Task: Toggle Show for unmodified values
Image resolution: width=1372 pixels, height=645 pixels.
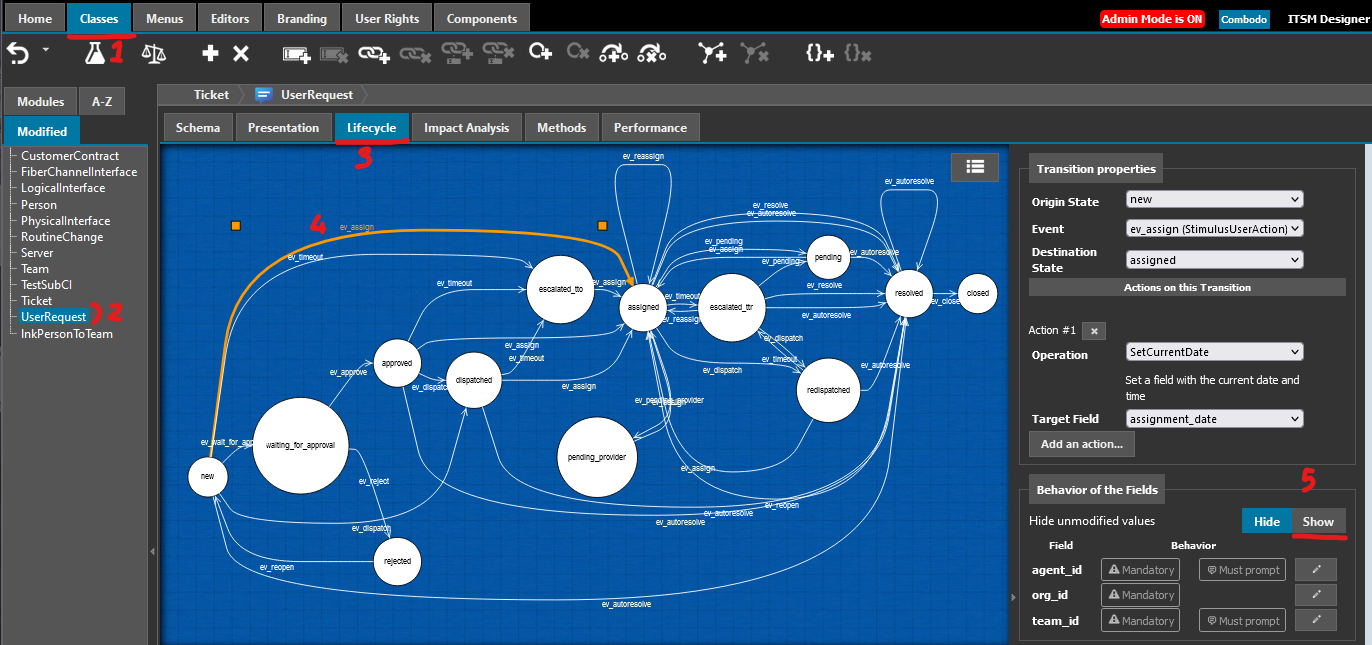Action: (1318, 521)
